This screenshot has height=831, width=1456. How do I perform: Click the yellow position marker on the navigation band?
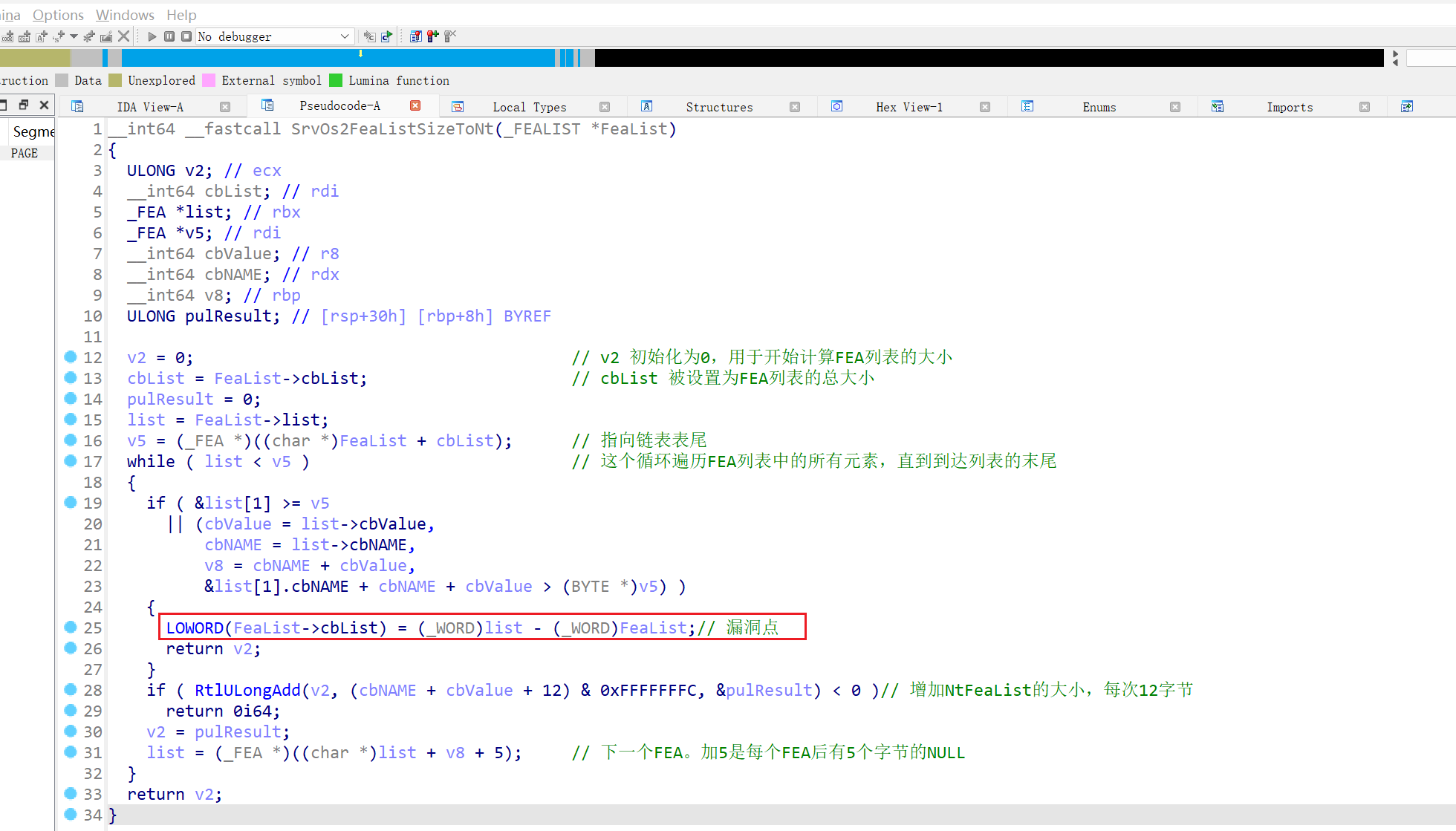pyautogui.click(x=361, y=53)
